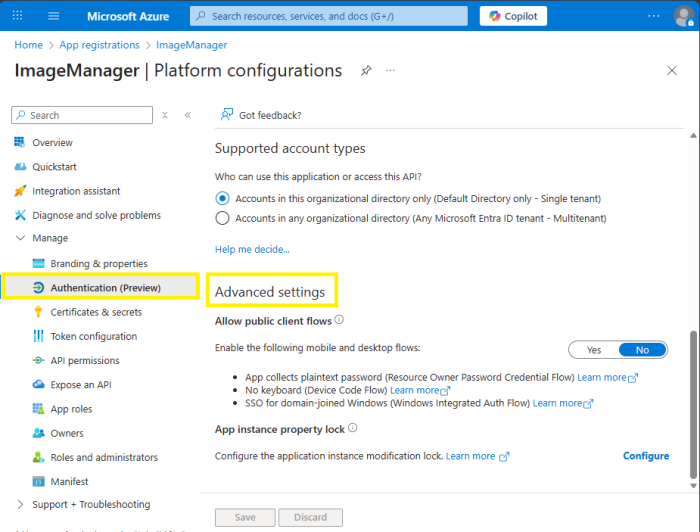
Task: Click Help me decide link
Action: [252, 249]
